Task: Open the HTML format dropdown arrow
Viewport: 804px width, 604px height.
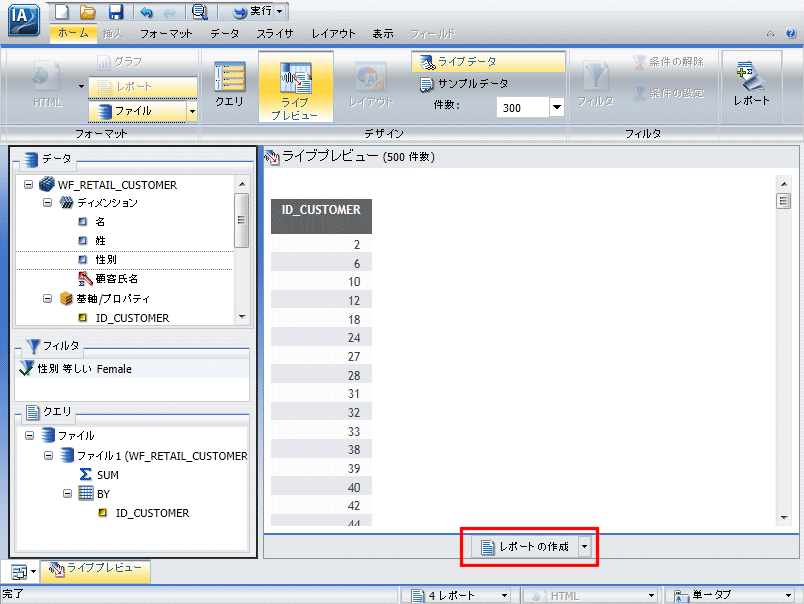Action: click(x=82, y=86)
